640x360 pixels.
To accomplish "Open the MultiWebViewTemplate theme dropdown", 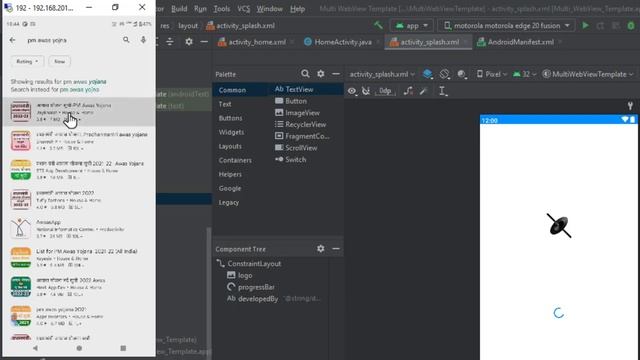I will point(588,74).
